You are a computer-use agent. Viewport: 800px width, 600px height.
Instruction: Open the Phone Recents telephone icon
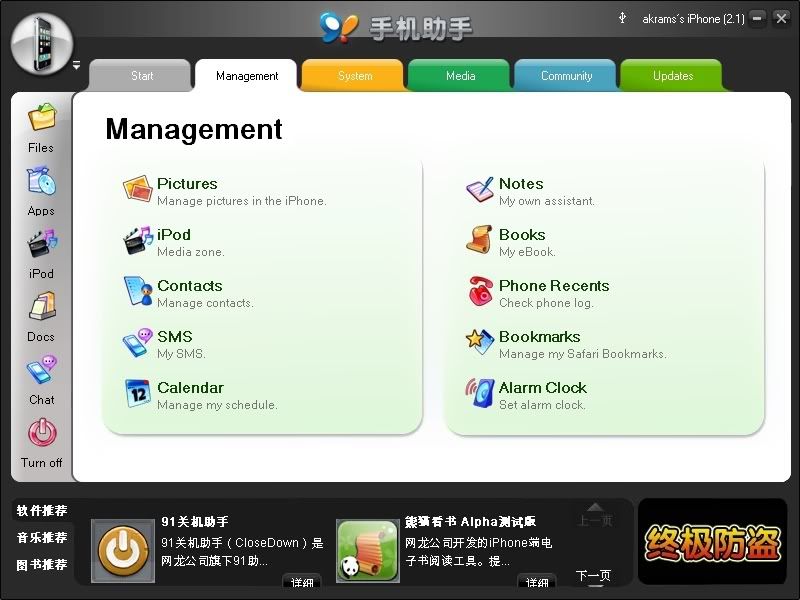click(x=480, y=291)
